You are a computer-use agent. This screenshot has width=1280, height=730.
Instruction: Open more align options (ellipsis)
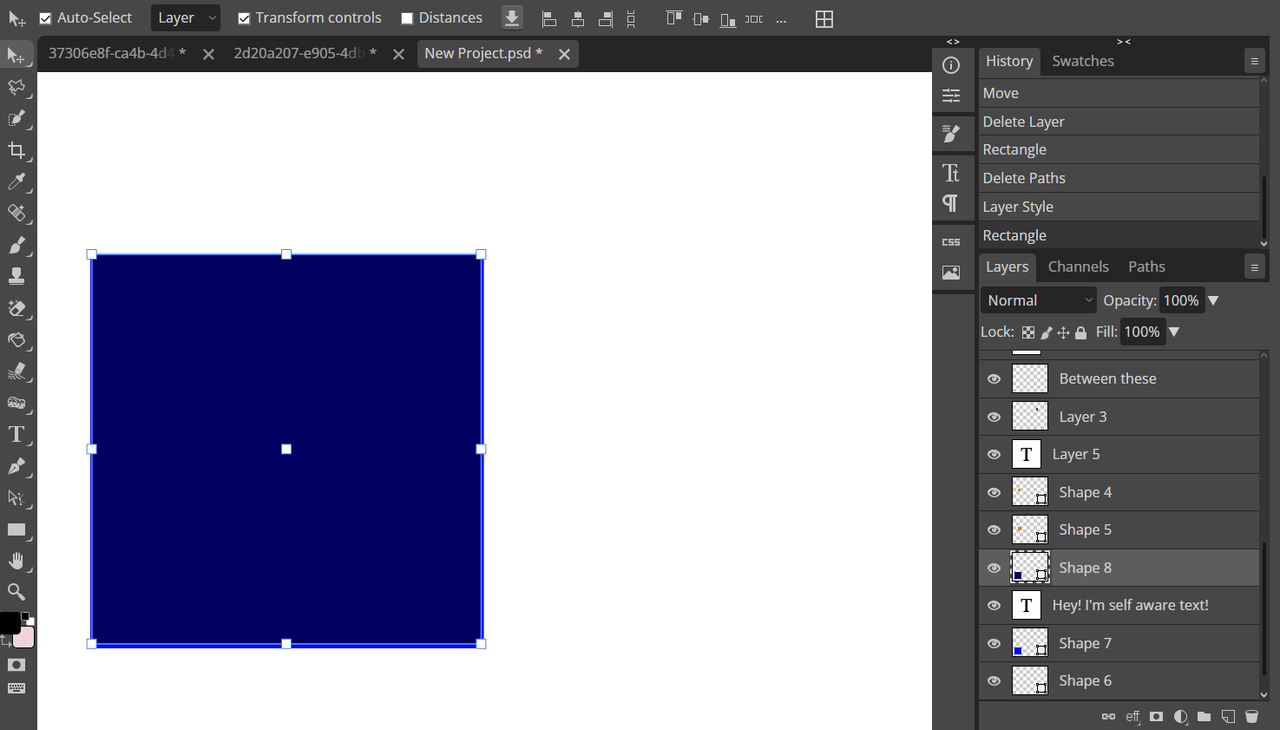pyautogui.click(x=781, y=19)
